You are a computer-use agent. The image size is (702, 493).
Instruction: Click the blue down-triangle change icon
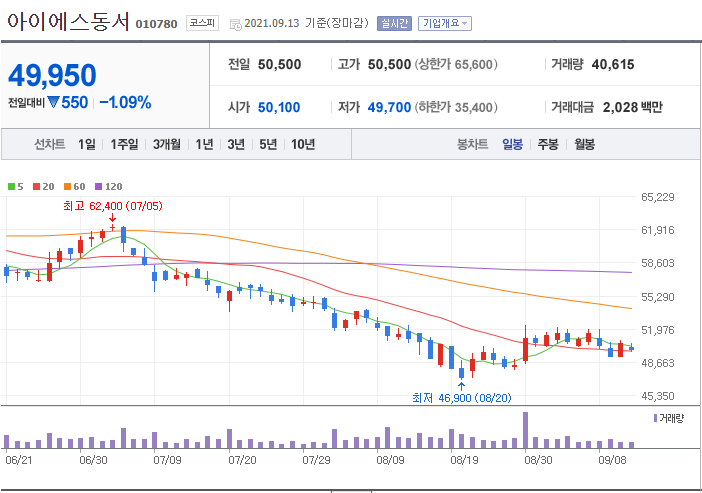(53, 103)
